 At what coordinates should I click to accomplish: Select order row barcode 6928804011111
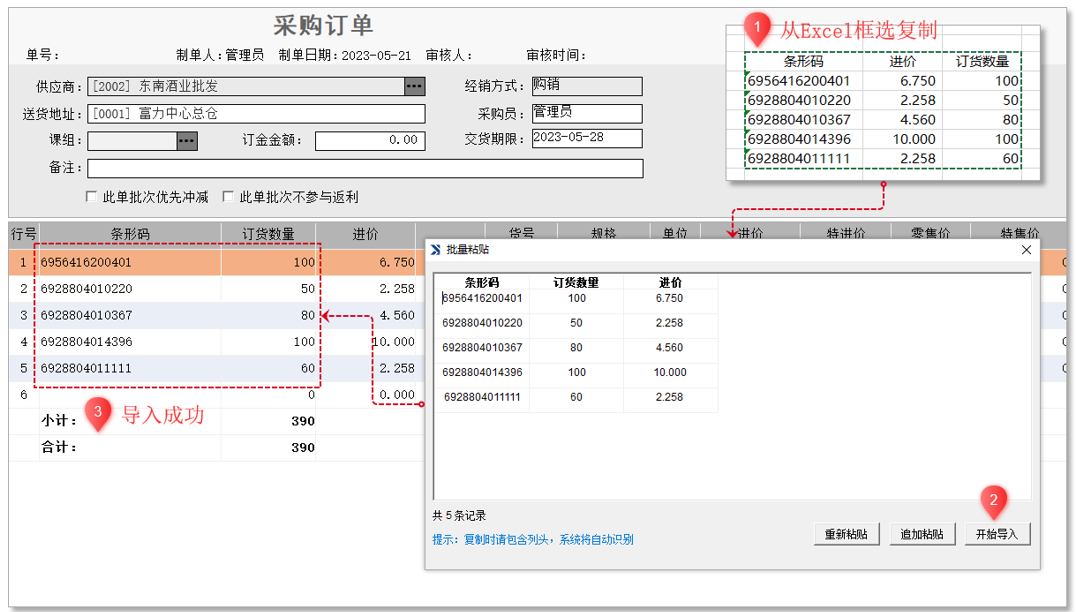point(86,368)
